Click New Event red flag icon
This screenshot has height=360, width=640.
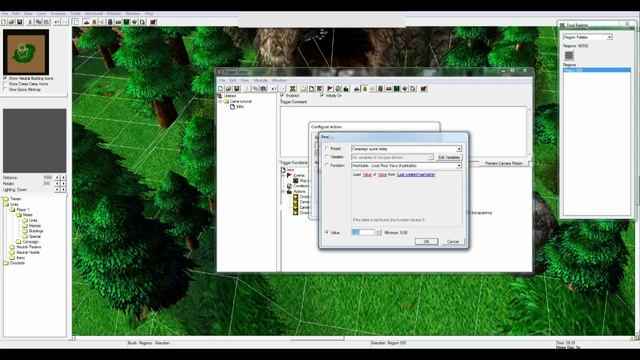[x=330, y=89]
